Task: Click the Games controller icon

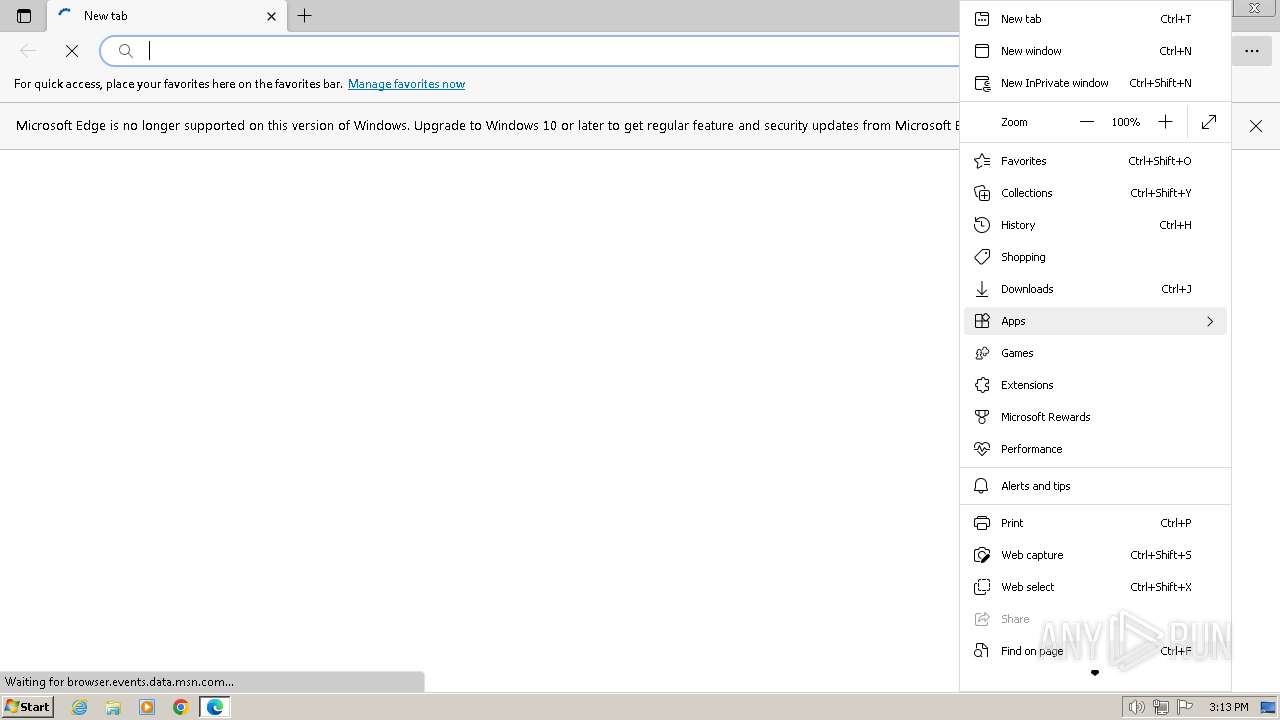Action: point(982,353)
